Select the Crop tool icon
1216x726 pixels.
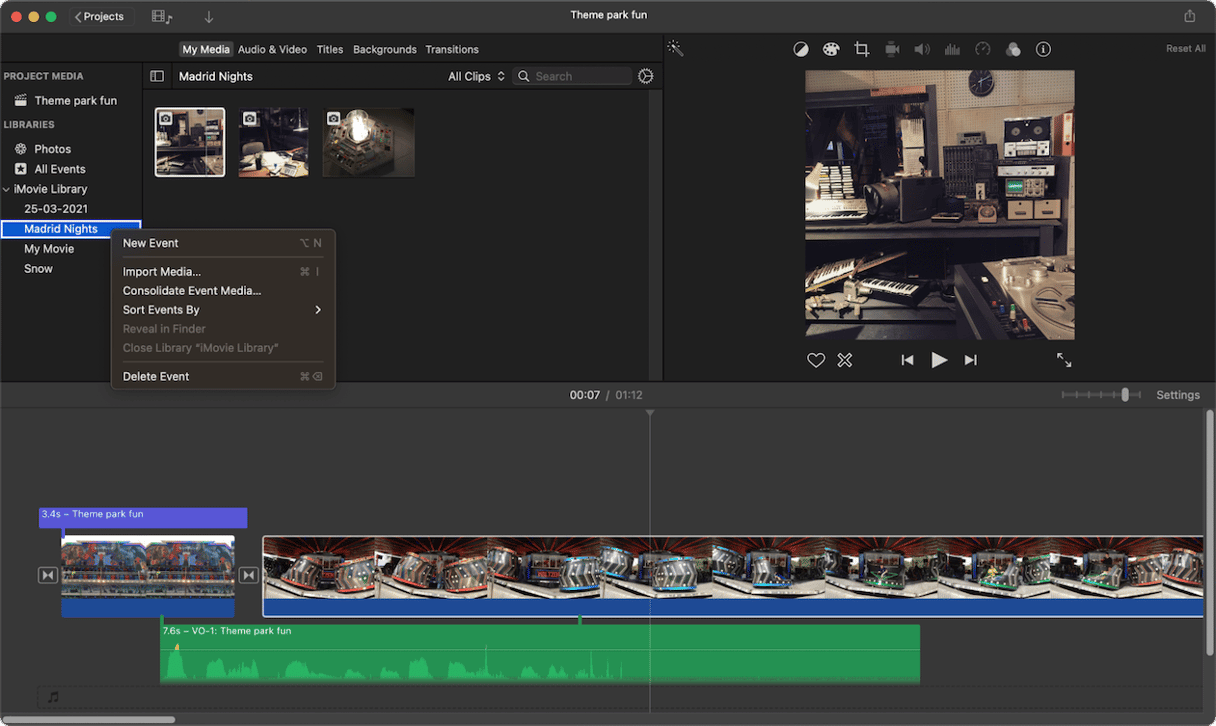tap(861, 49)
